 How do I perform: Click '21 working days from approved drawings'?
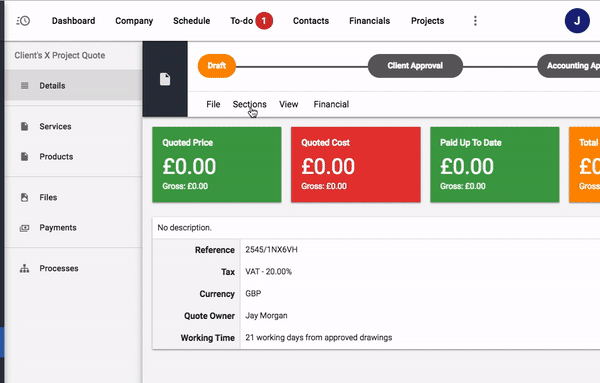[x=319, y=337]
